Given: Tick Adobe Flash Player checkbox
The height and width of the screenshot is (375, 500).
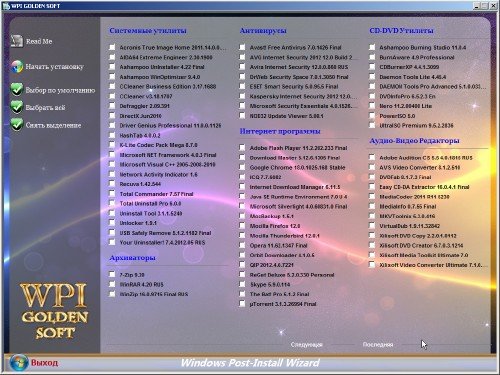Looking at the screenshot, I should coord(242,148).
